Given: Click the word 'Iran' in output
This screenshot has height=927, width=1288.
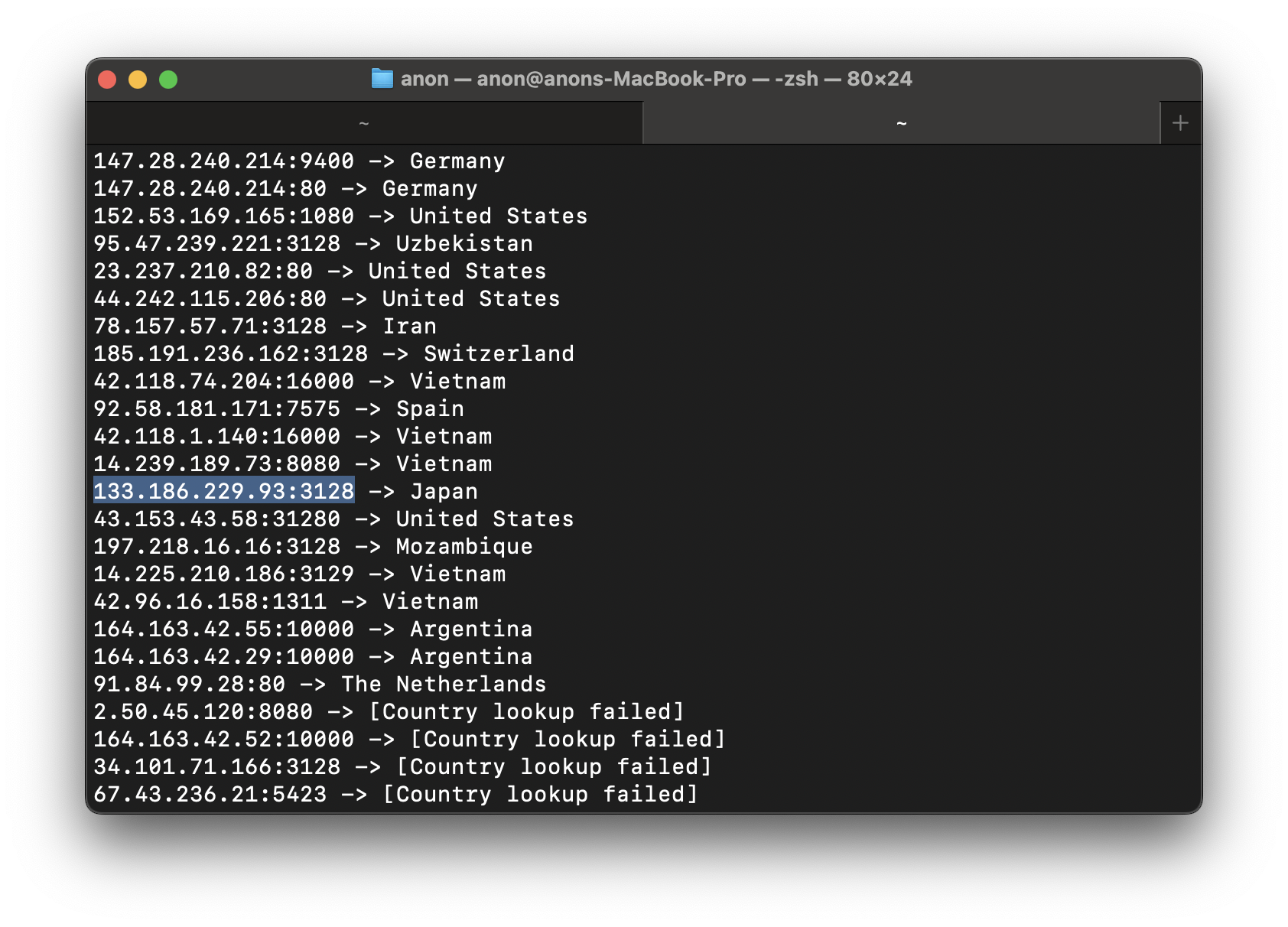Looking at the screenshot, I should tap(409, 326).
